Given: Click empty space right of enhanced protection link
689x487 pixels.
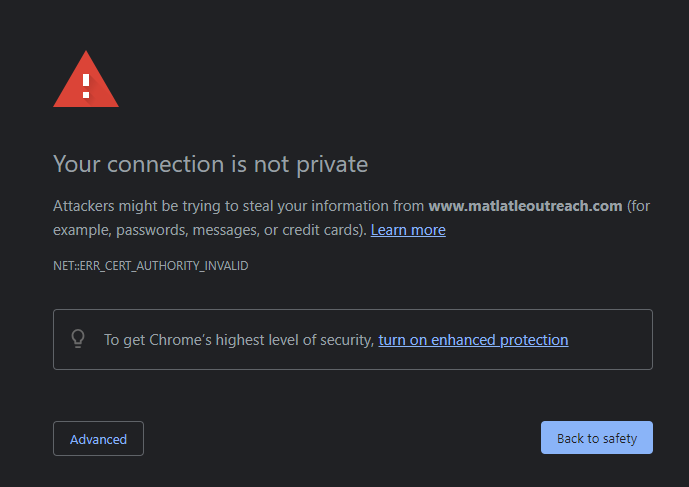Looking at the screenshot, I should 608,340.
